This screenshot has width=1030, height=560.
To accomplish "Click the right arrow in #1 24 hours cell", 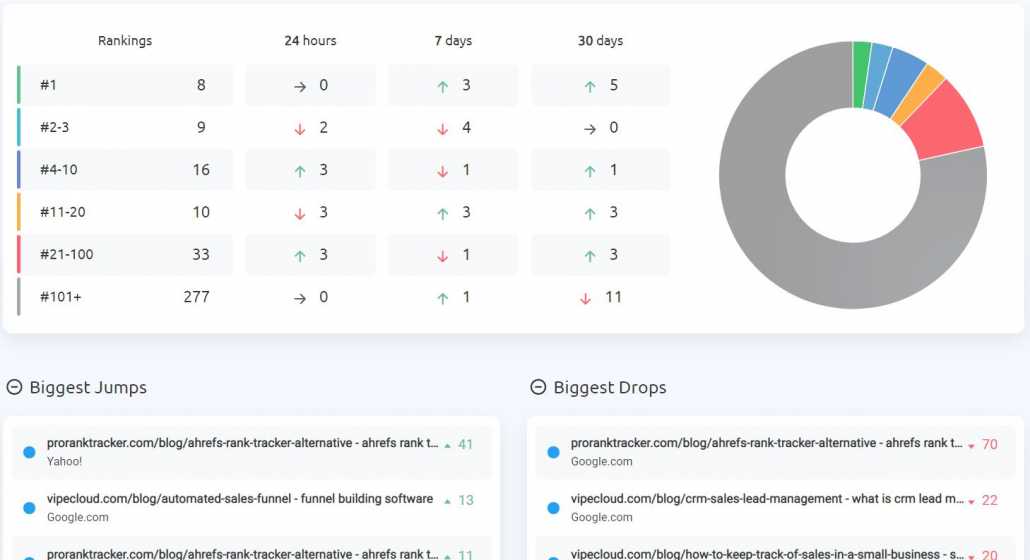I will [300, 86].
